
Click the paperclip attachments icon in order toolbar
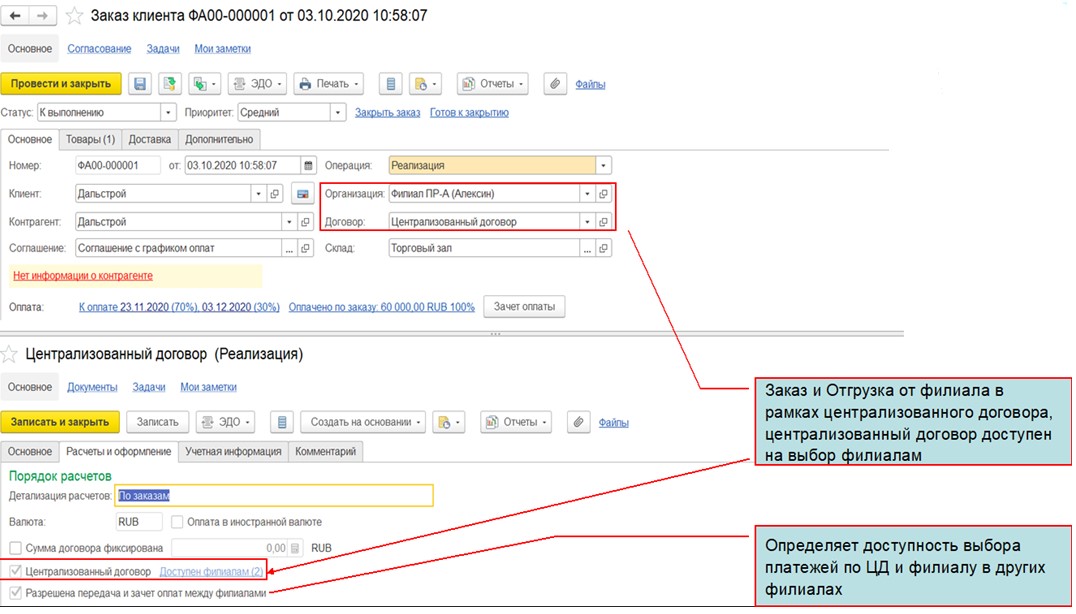tap(555, 84)
